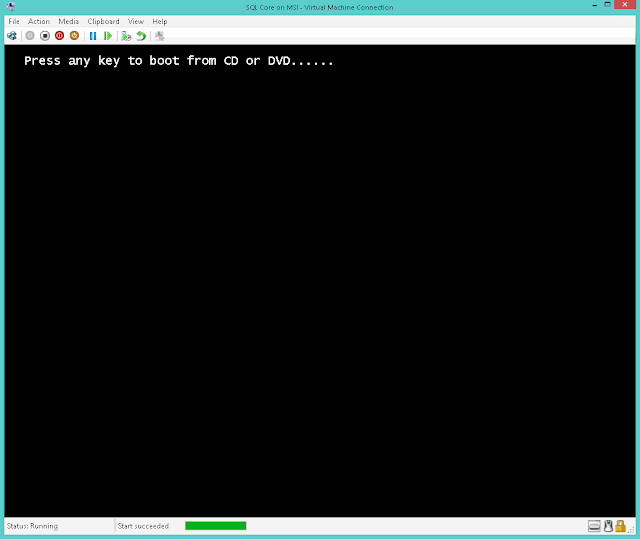This screenshot has height=539, width=640.
Task: Turn off the VM with the Turn Off icon
Action: [x=45, y=36]
